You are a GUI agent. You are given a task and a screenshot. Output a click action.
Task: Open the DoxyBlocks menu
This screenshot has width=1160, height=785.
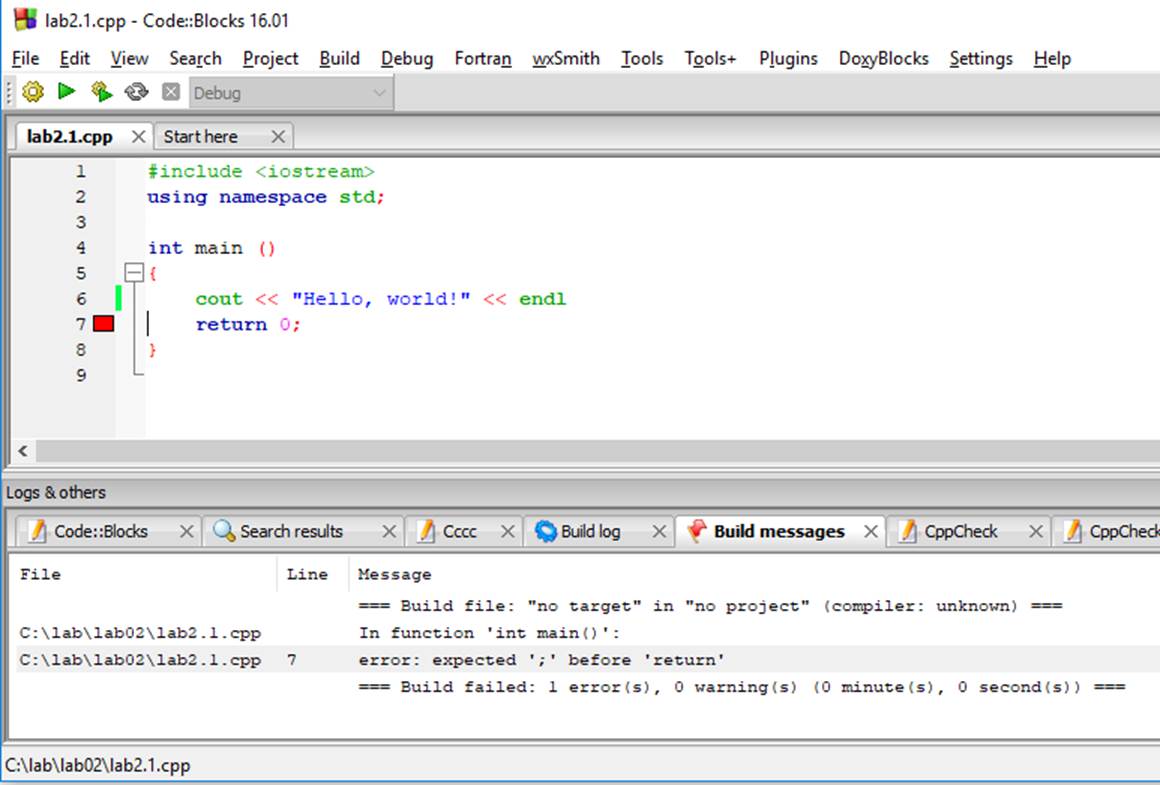(x=883, y=58)
